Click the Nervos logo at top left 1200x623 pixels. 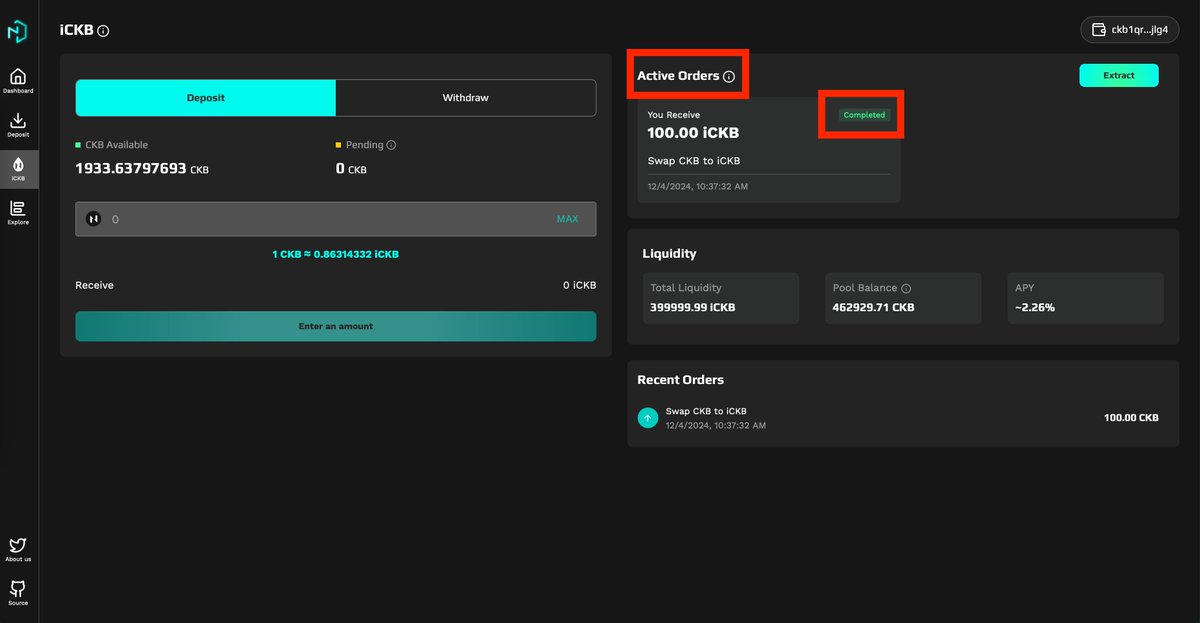pos(18,31)
